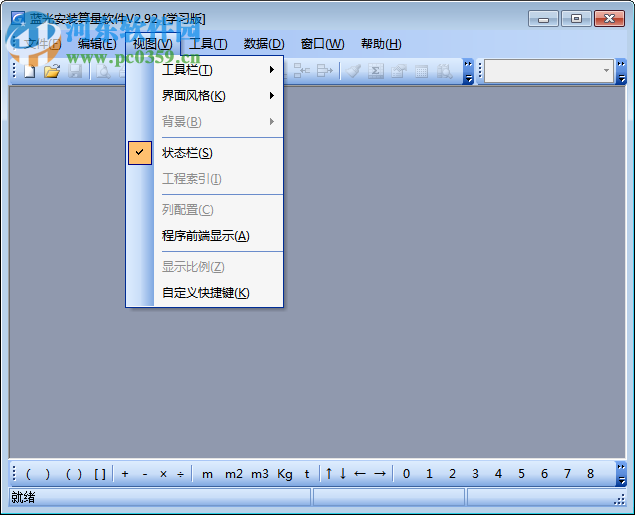635x515 pixels.
Task: Insert the minus operator
Action: click(x=145, y=474)
